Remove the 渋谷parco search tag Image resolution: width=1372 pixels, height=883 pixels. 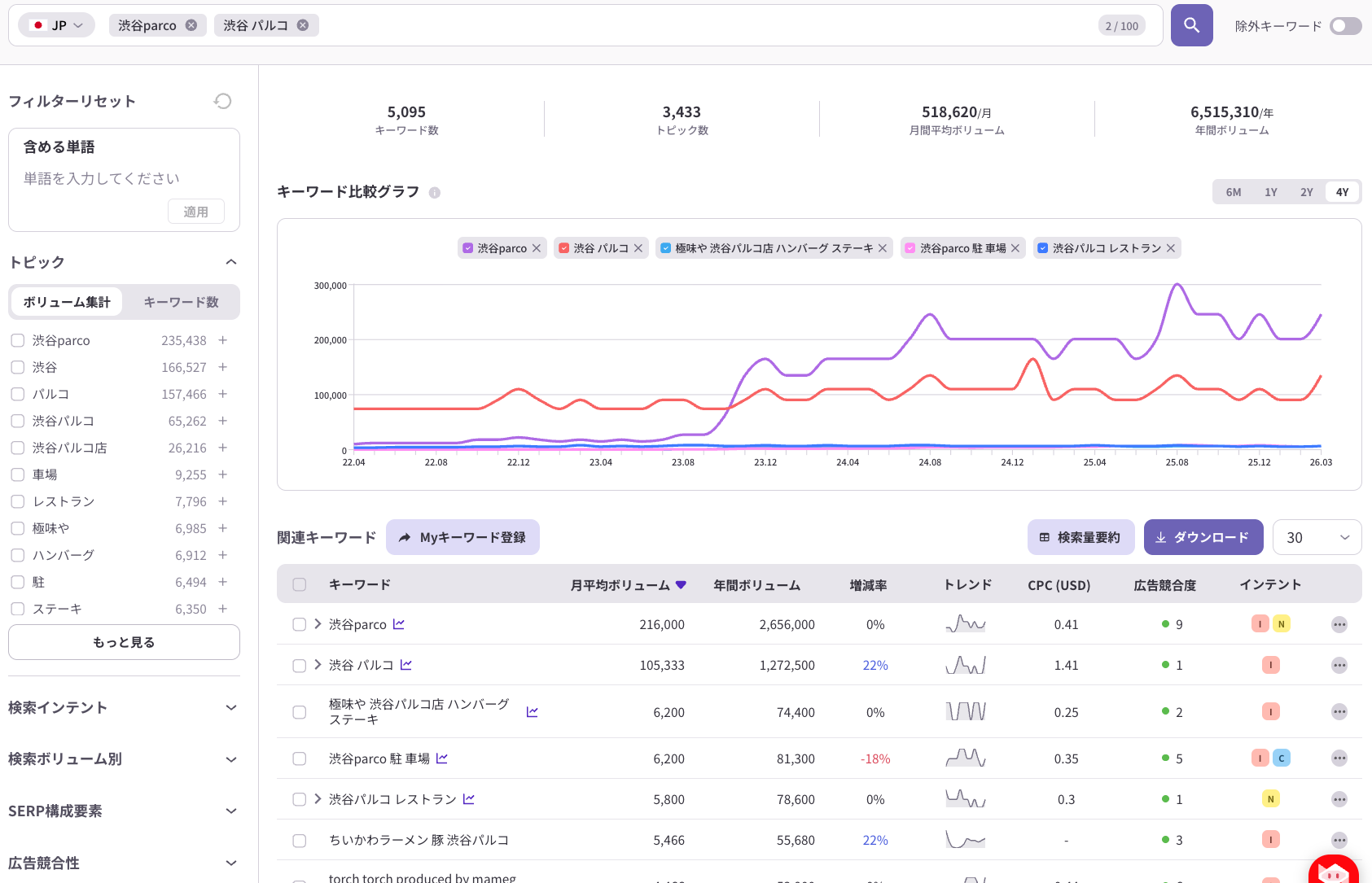coord(191,25)
